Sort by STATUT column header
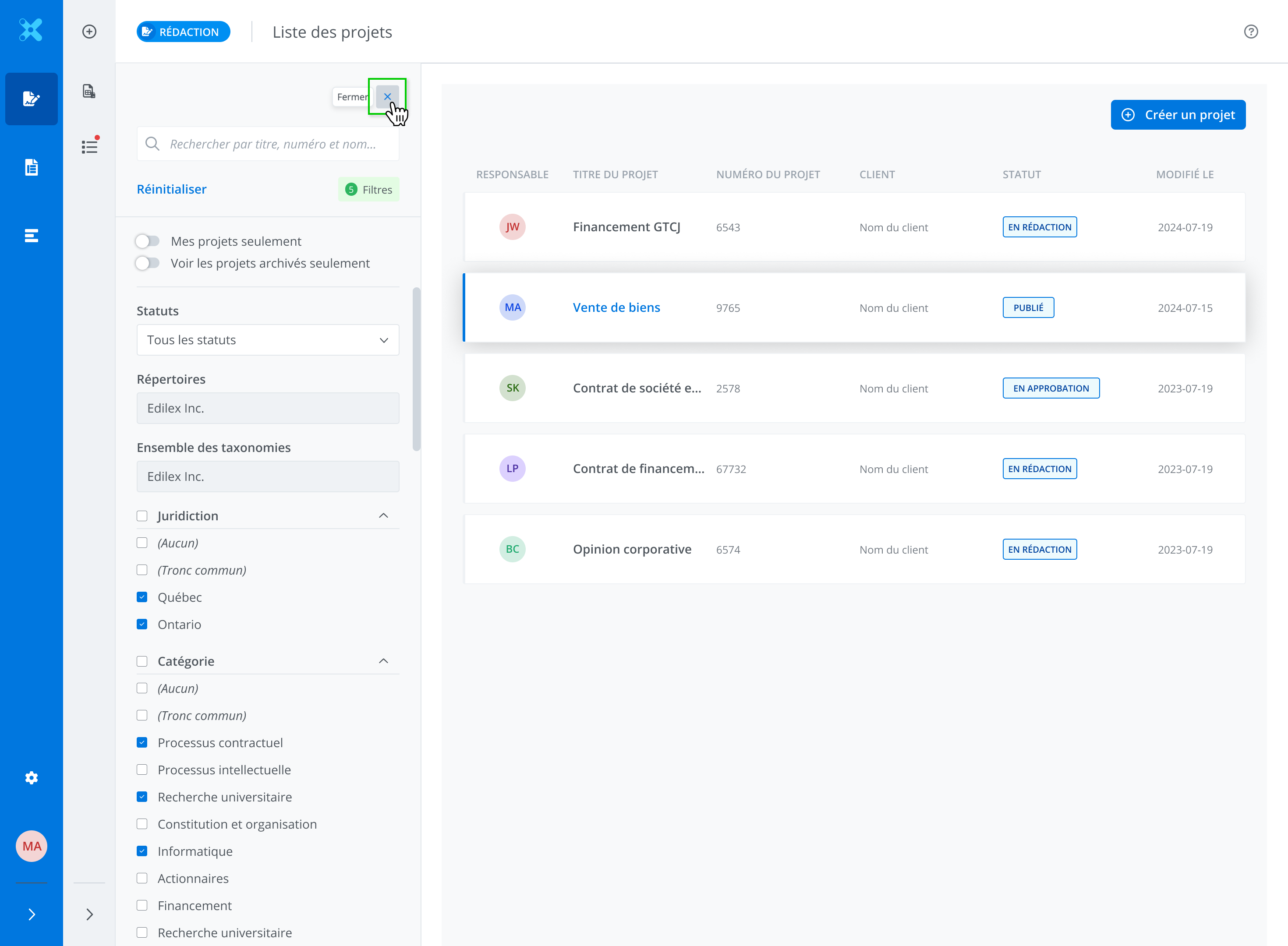 pyautogui.click(x=1022, y=175)
